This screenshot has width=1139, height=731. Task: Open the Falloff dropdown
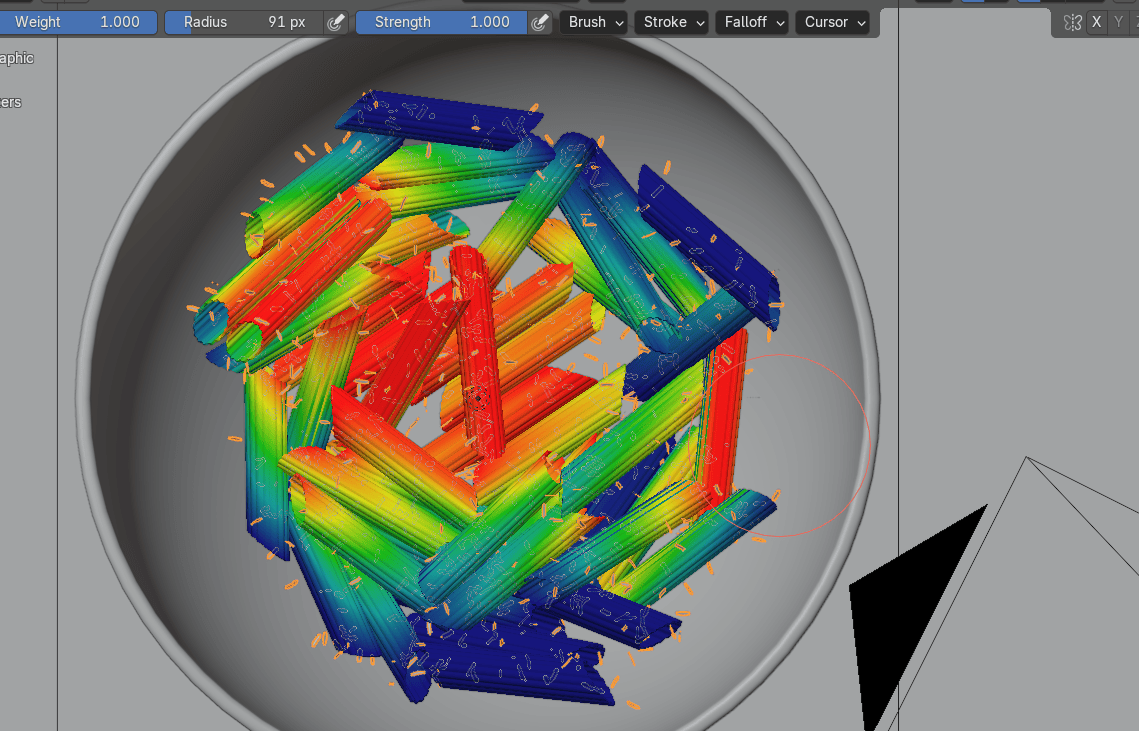[752, 22]
